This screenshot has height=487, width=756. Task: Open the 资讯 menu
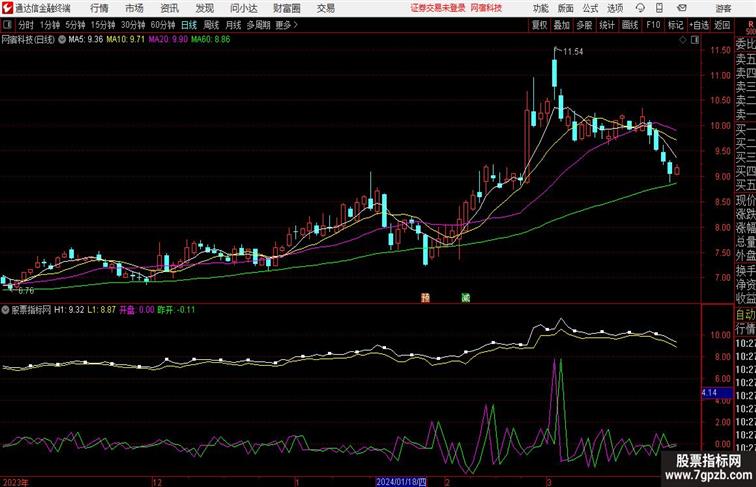(x=169, y=8)
